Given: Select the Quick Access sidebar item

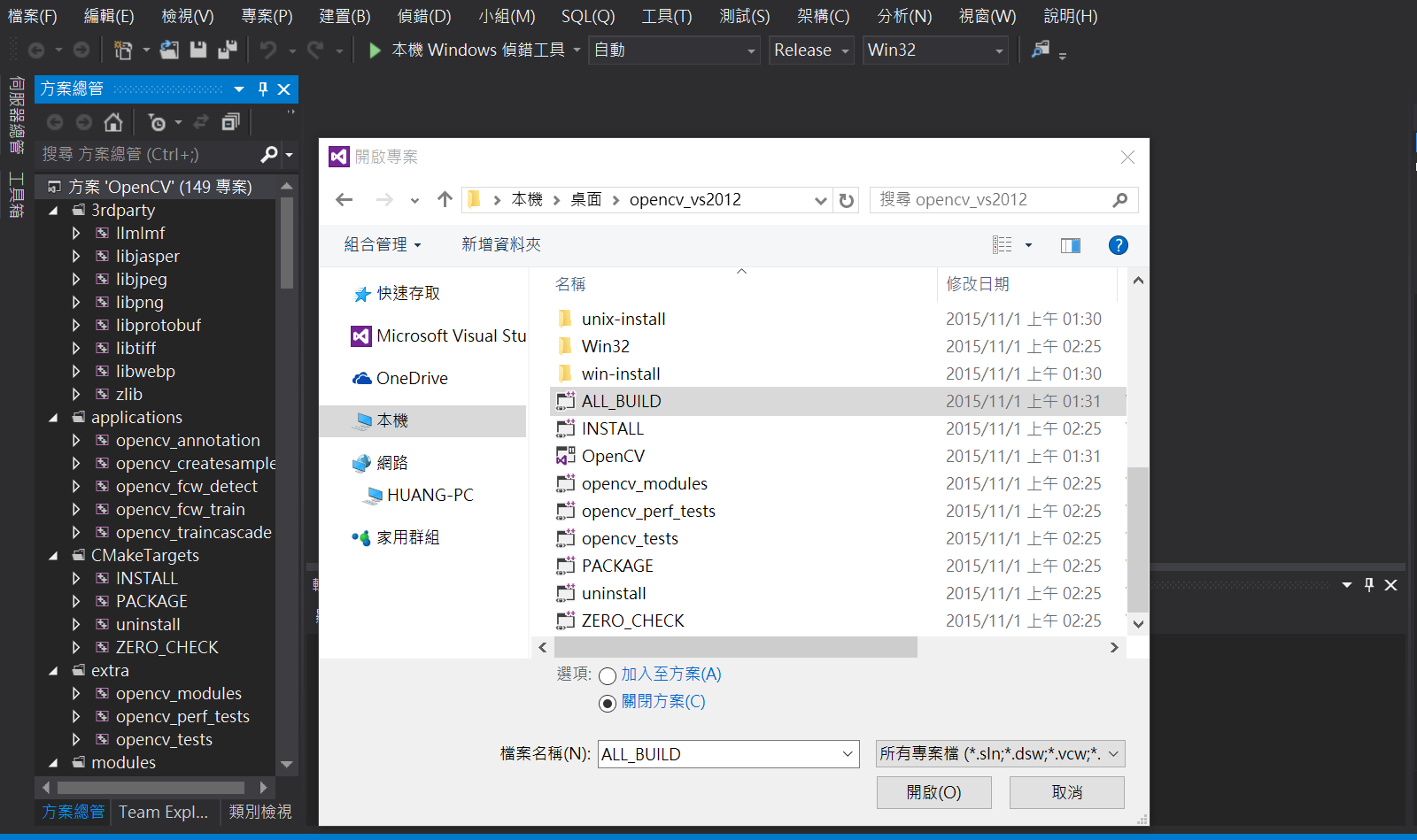Looking at the screenshot, I should [x=396, y=294].
